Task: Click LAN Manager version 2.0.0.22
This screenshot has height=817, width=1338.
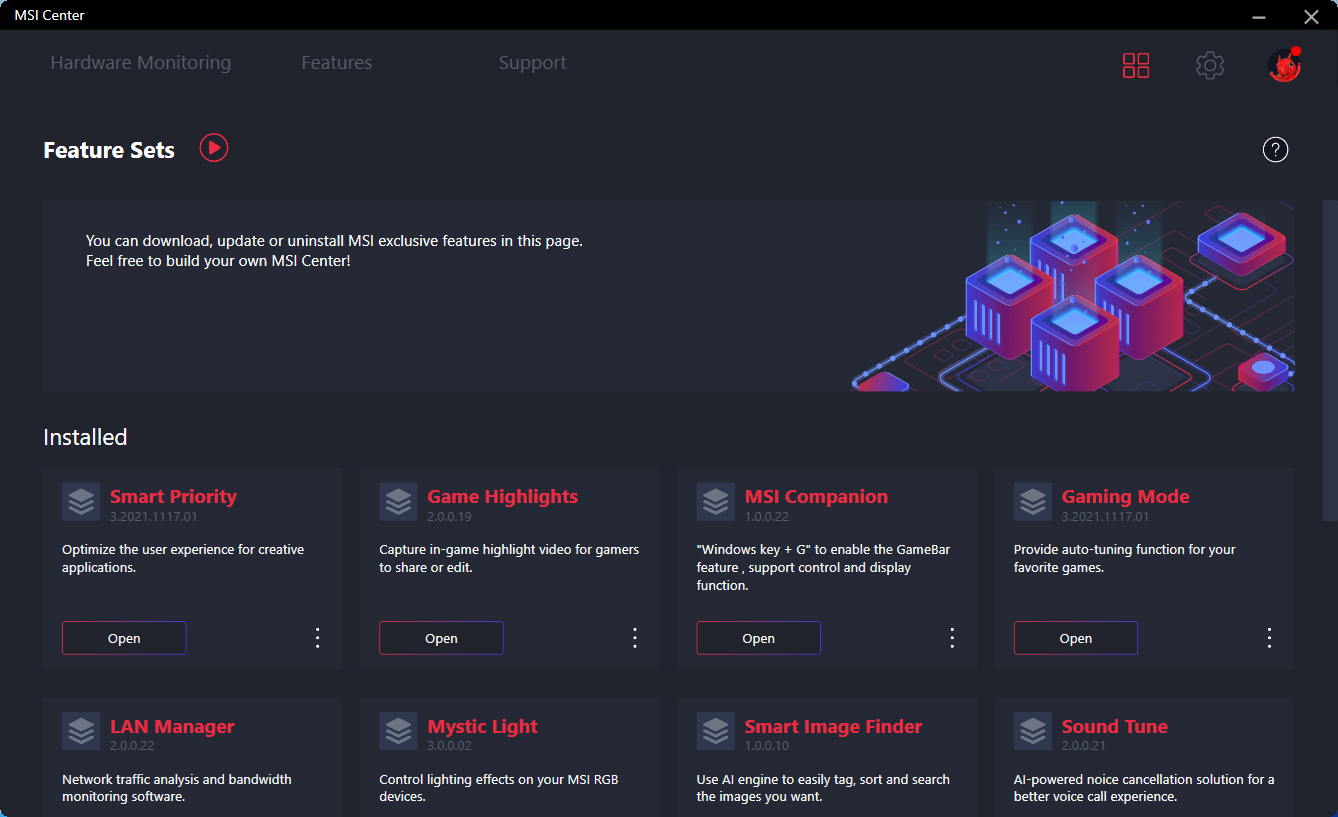Action: [x=132, y=746]
